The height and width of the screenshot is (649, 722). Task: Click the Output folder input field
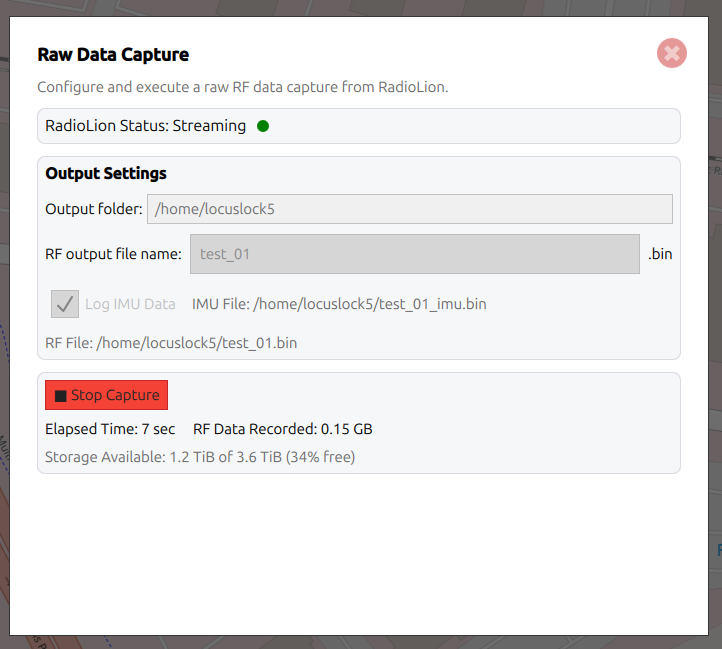pyautogui.click(x=410, y=209)
